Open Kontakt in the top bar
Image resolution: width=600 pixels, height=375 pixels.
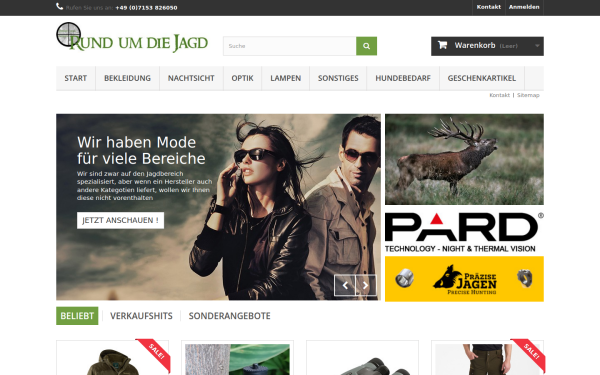tap(488, 7)
